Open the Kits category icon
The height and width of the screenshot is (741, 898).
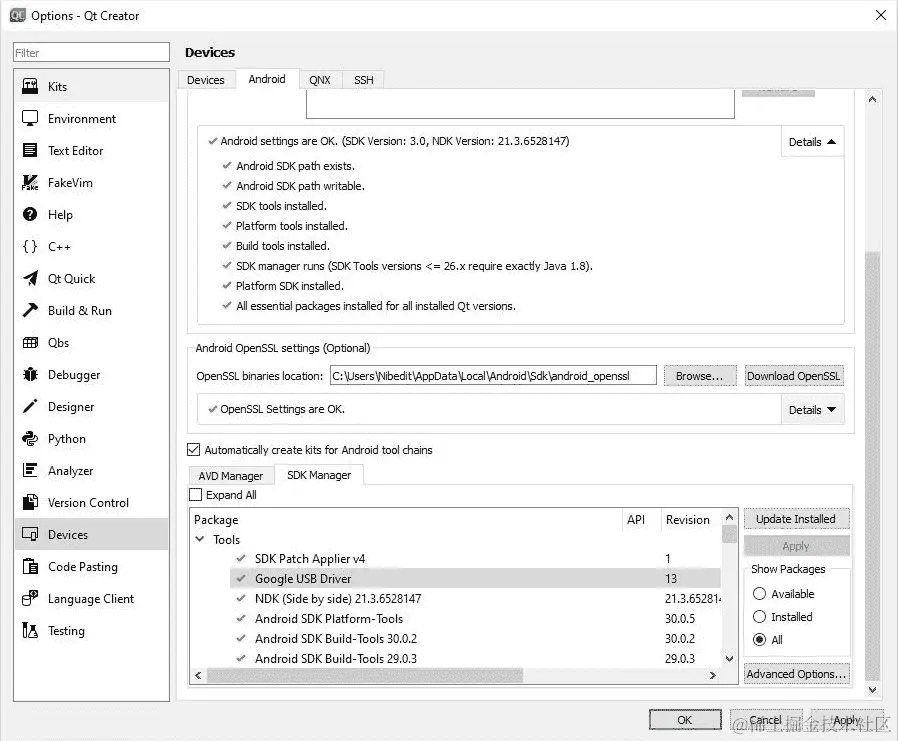pyautogui.click(x=30, y=86)
